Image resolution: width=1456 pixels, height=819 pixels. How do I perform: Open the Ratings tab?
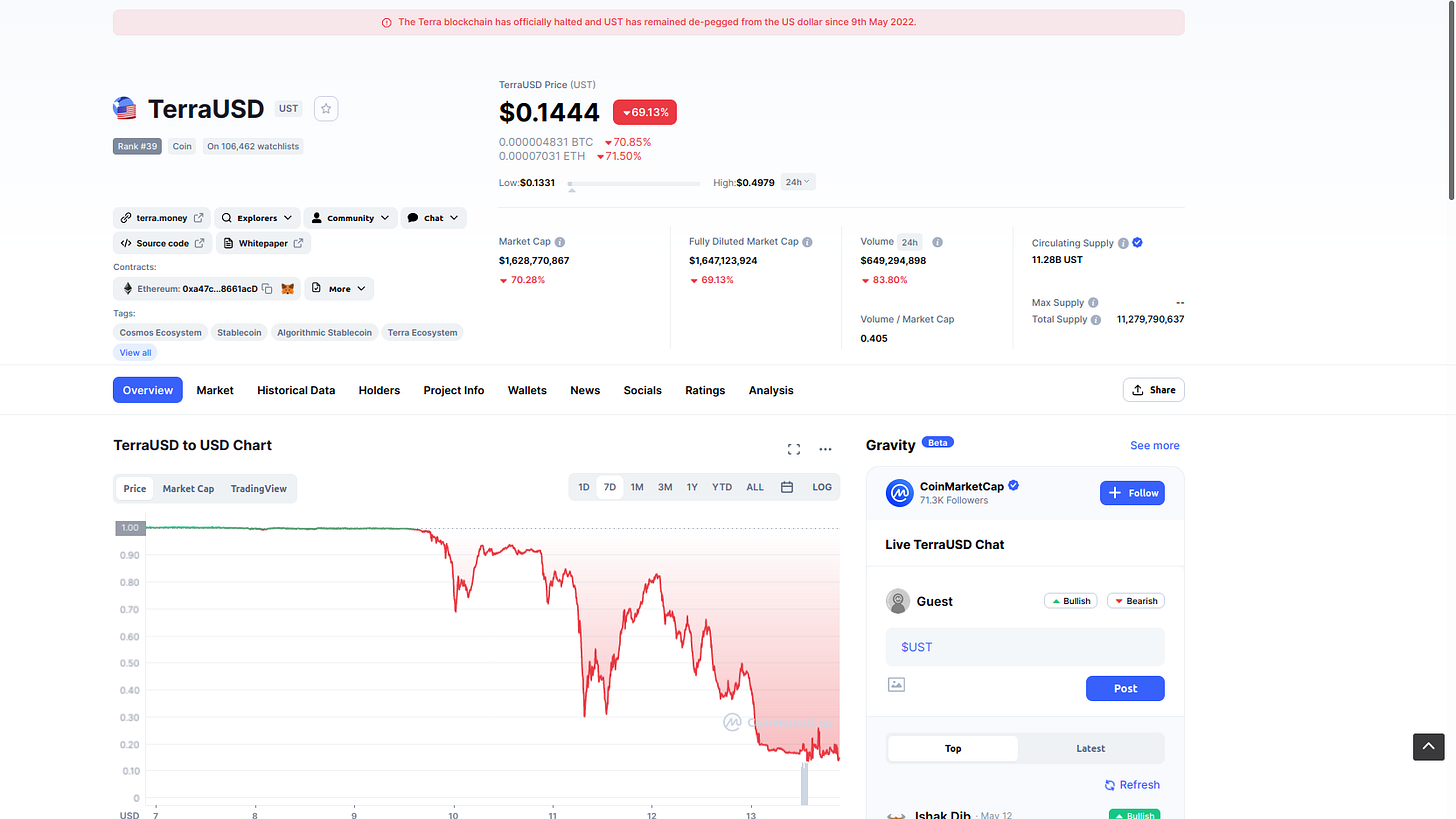[705, 390]
